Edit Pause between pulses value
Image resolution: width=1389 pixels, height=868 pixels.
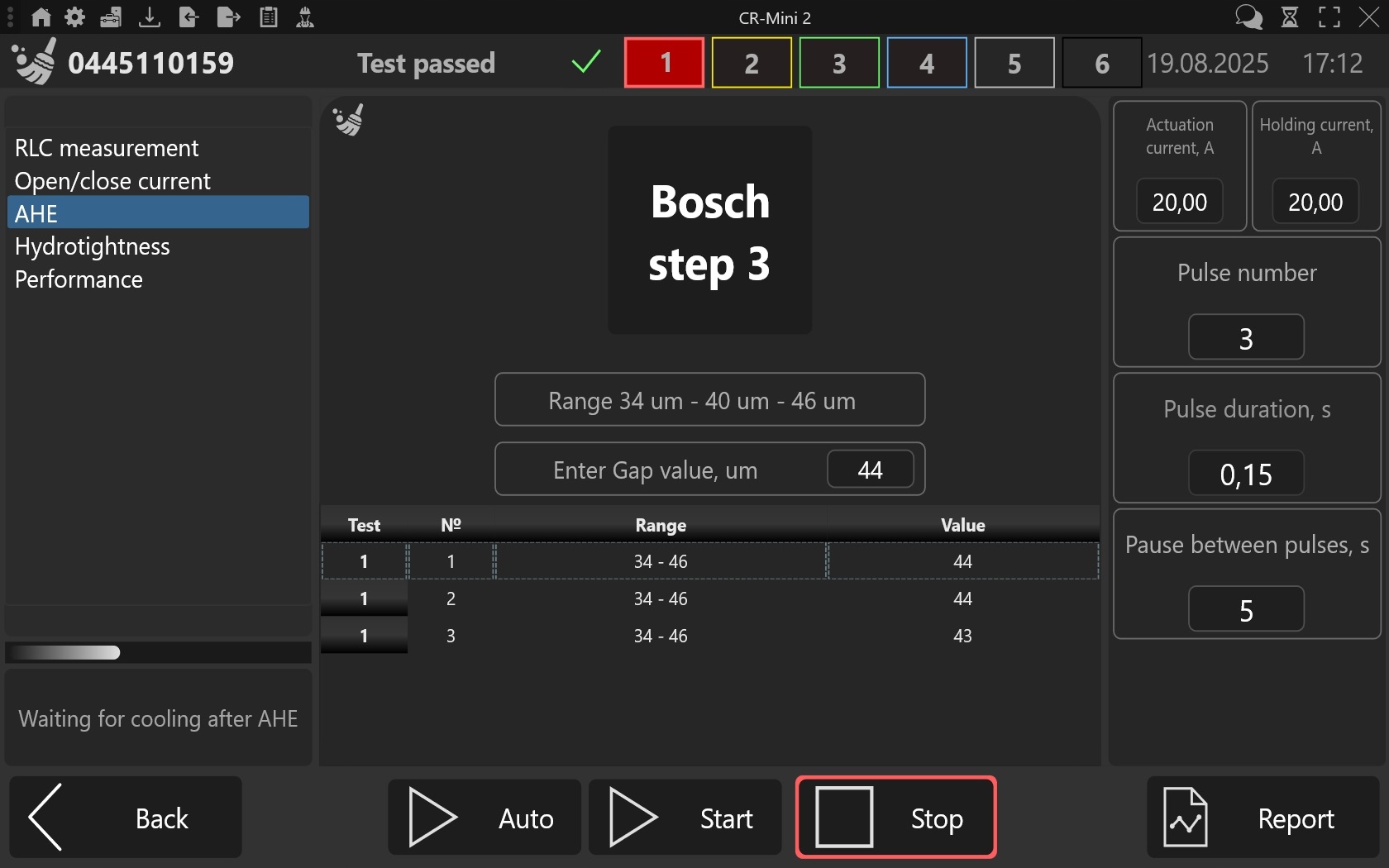(1246, 609)
